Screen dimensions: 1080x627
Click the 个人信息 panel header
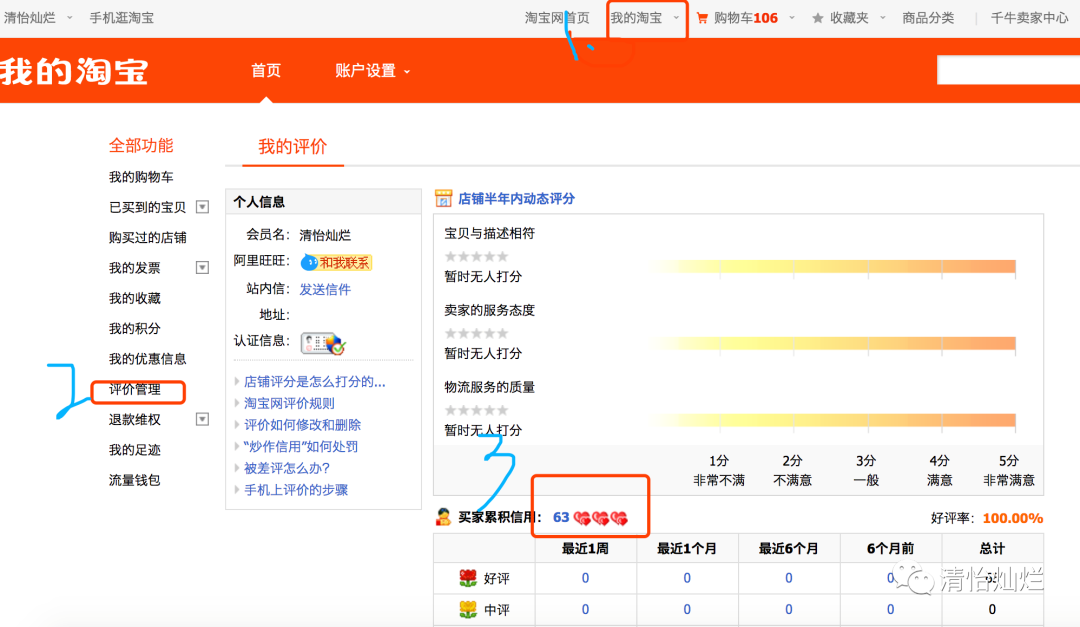point(324,202)
